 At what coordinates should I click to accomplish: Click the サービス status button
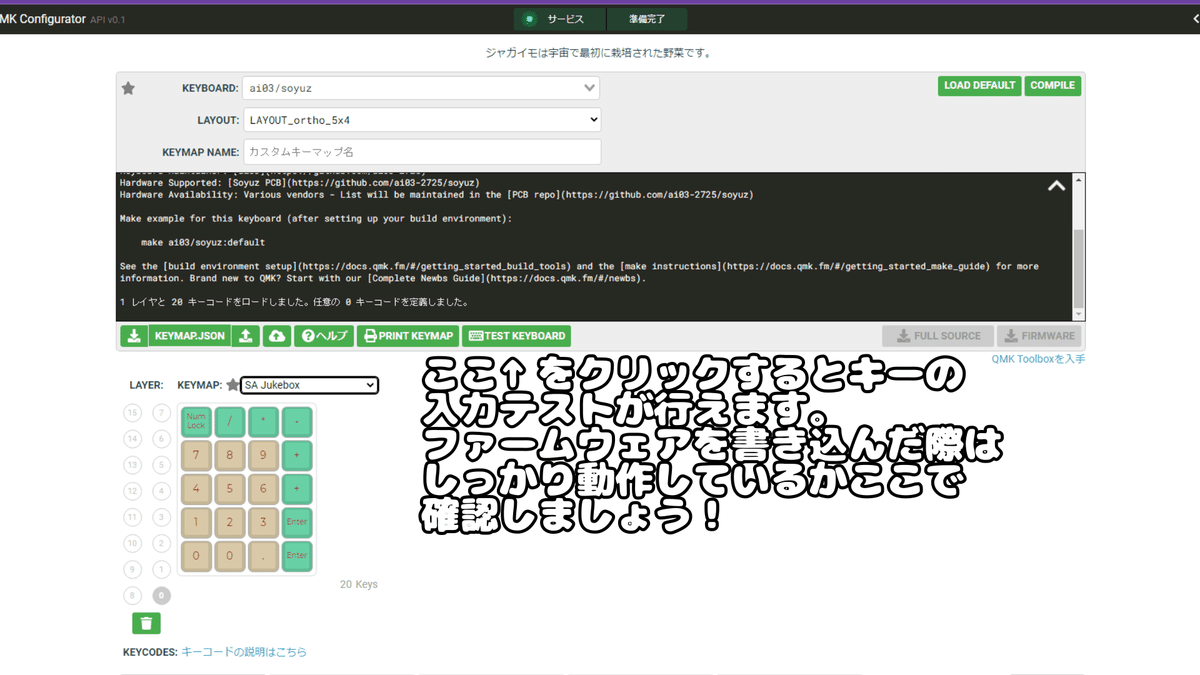[x=562, y=19]
